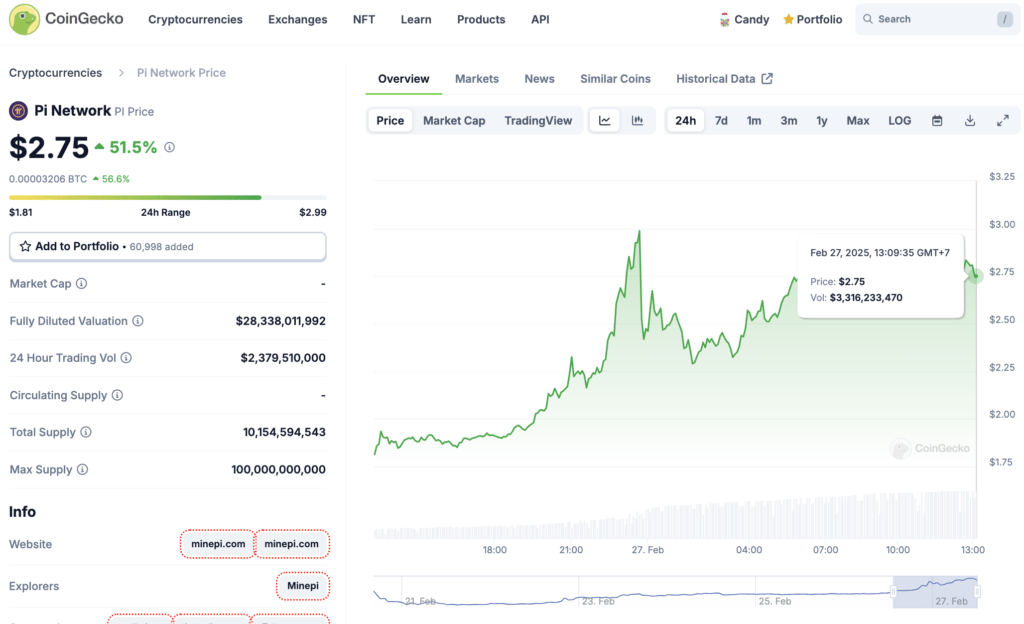This screenshot has width=1024, height=624.
Task: Click info icon next to 24 Hour Trading Vol
Action: click(126, 358)
